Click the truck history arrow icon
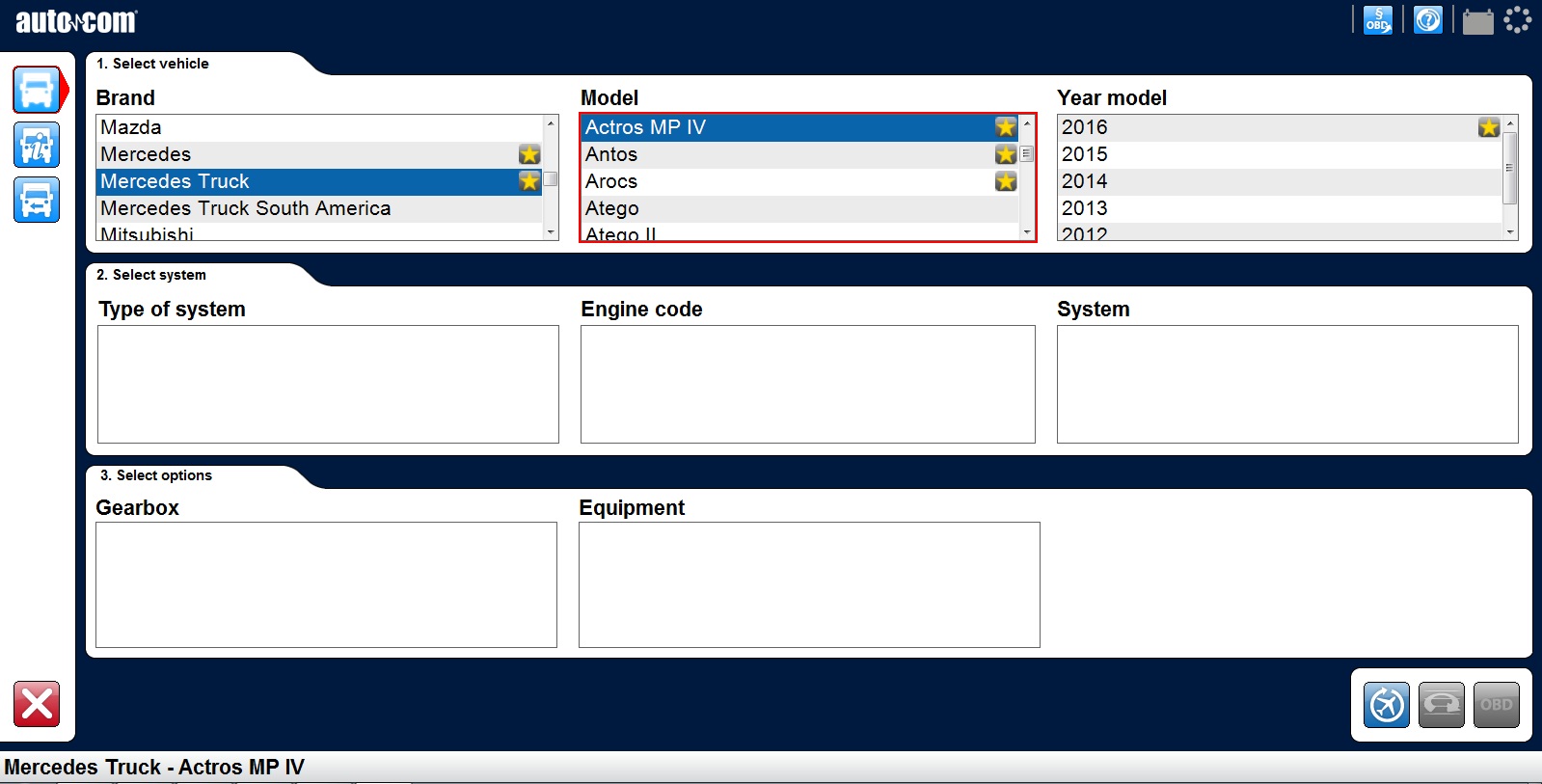 [37, 201]
